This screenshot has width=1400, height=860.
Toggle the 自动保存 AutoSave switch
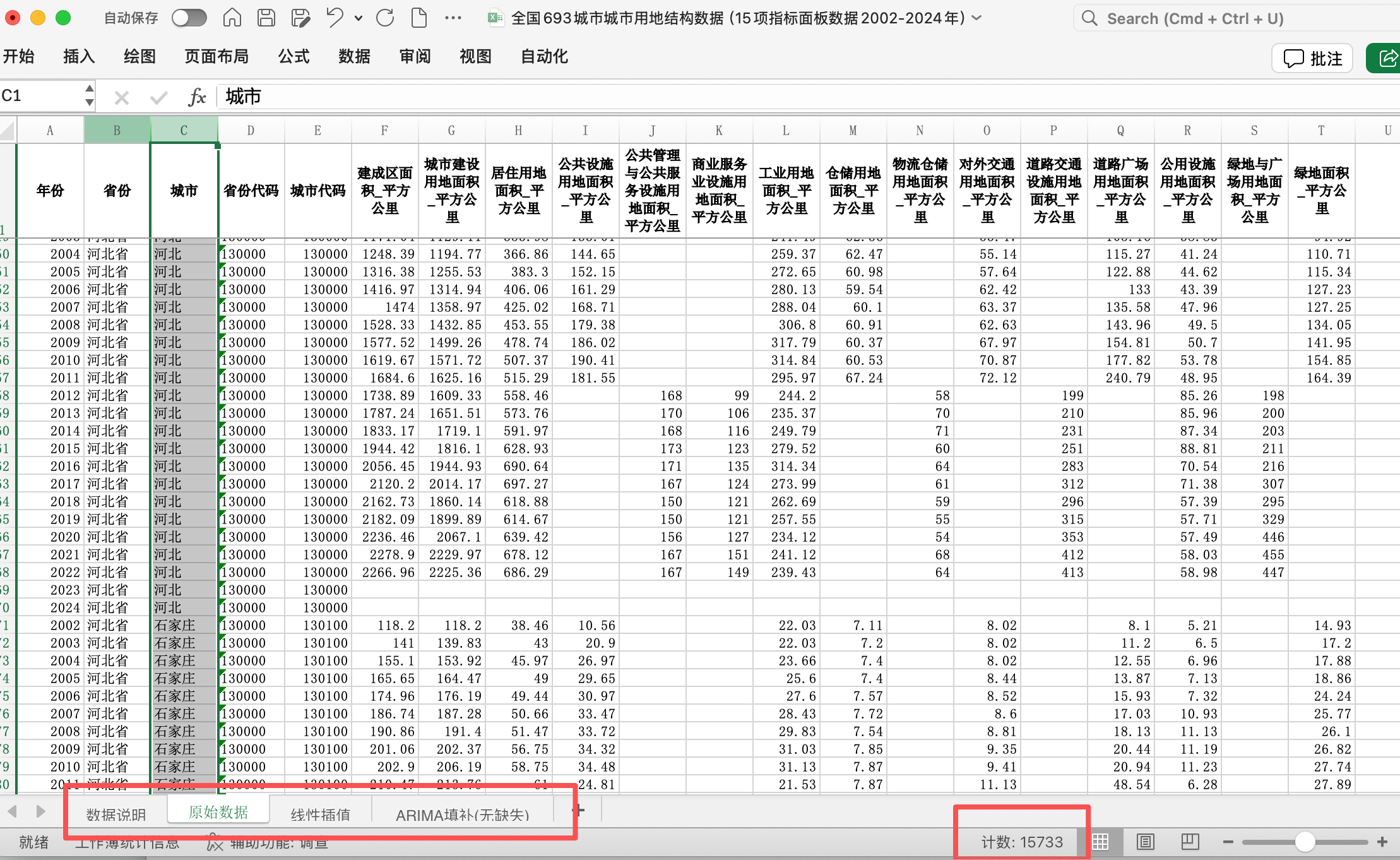click(189, 18)
